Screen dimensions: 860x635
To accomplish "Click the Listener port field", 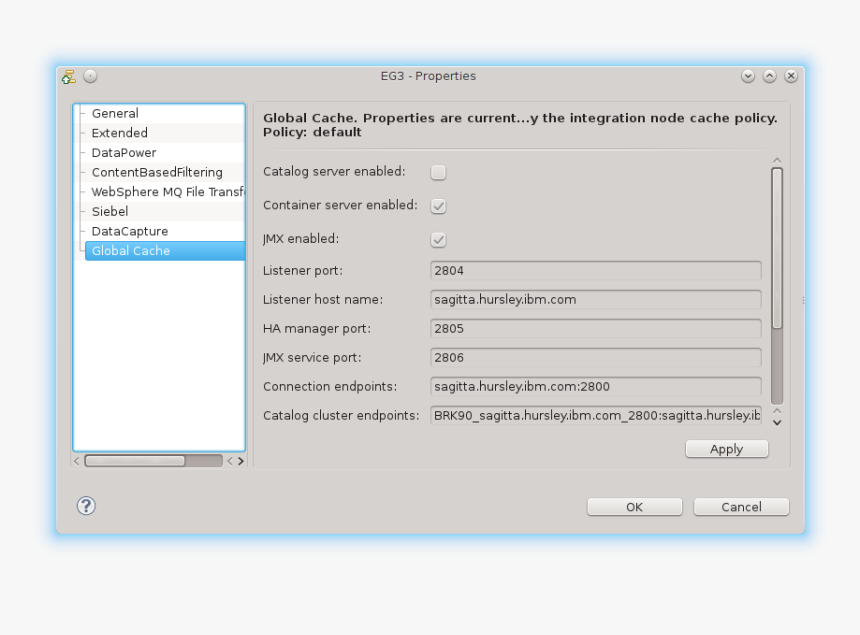I will tap(596, 270).
